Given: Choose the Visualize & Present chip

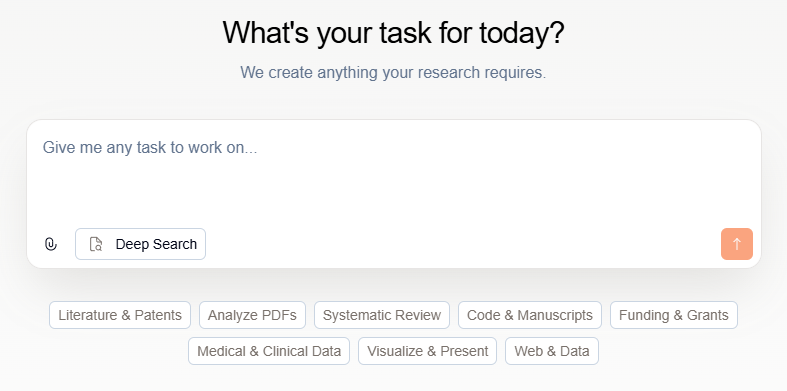Looking at the screenshot, I should [428, 351].
